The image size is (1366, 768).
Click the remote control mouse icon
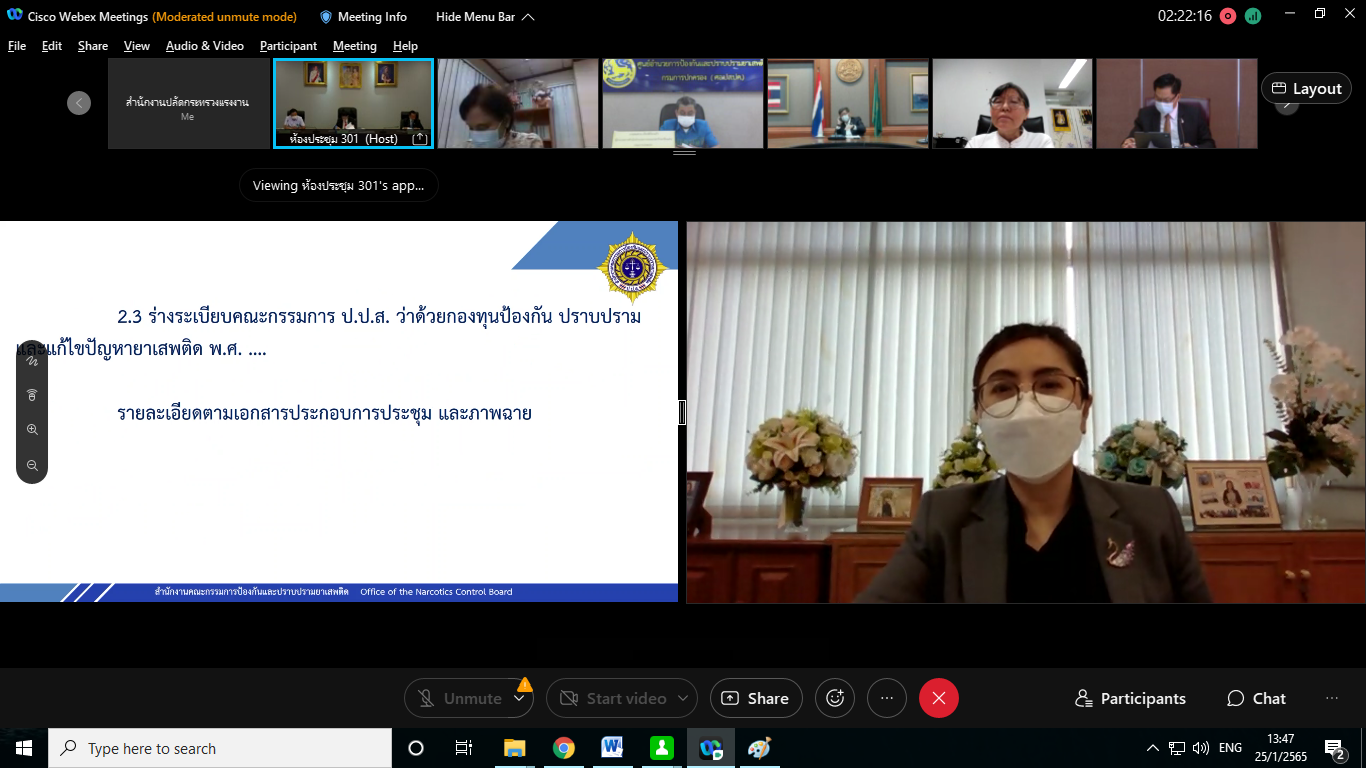pos(32,395)
